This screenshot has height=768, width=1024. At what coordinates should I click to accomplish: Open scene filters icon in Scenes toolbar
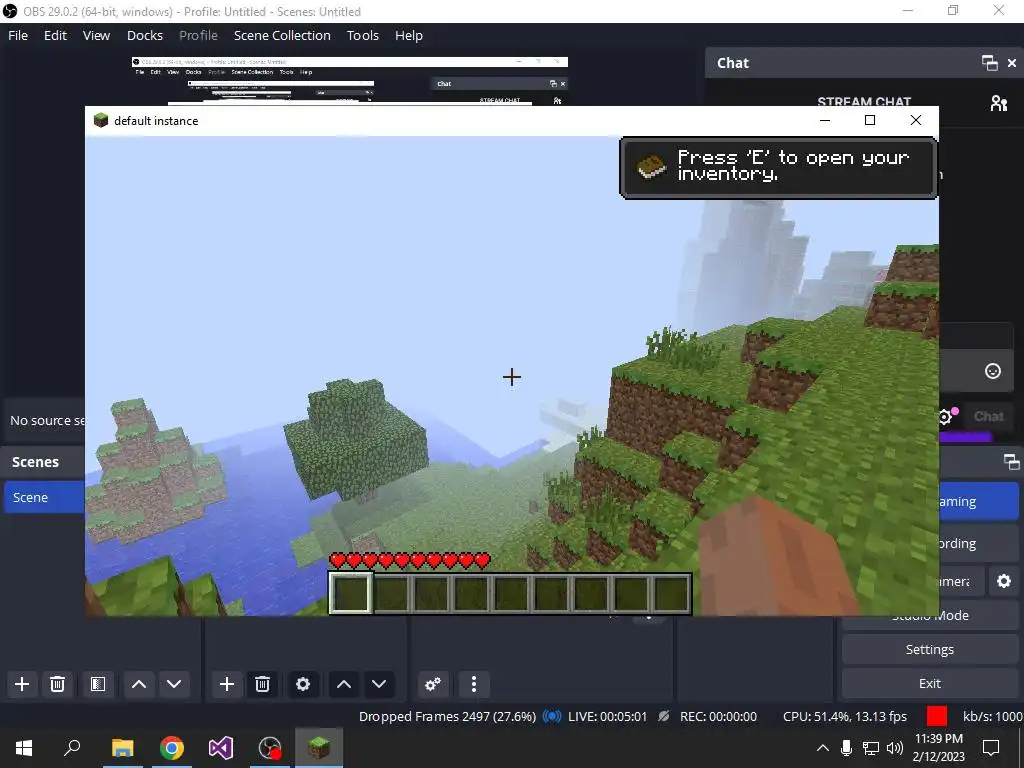coord(98,684)
